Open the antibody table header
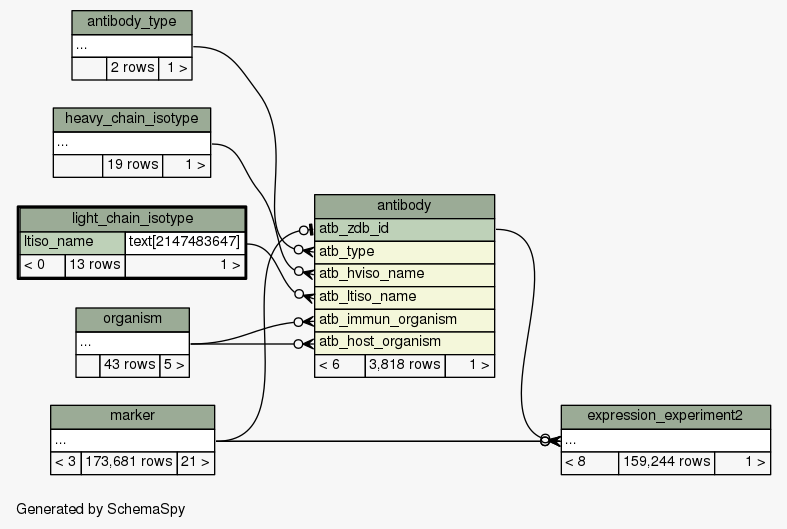787x529 pixels. [404, 206]
